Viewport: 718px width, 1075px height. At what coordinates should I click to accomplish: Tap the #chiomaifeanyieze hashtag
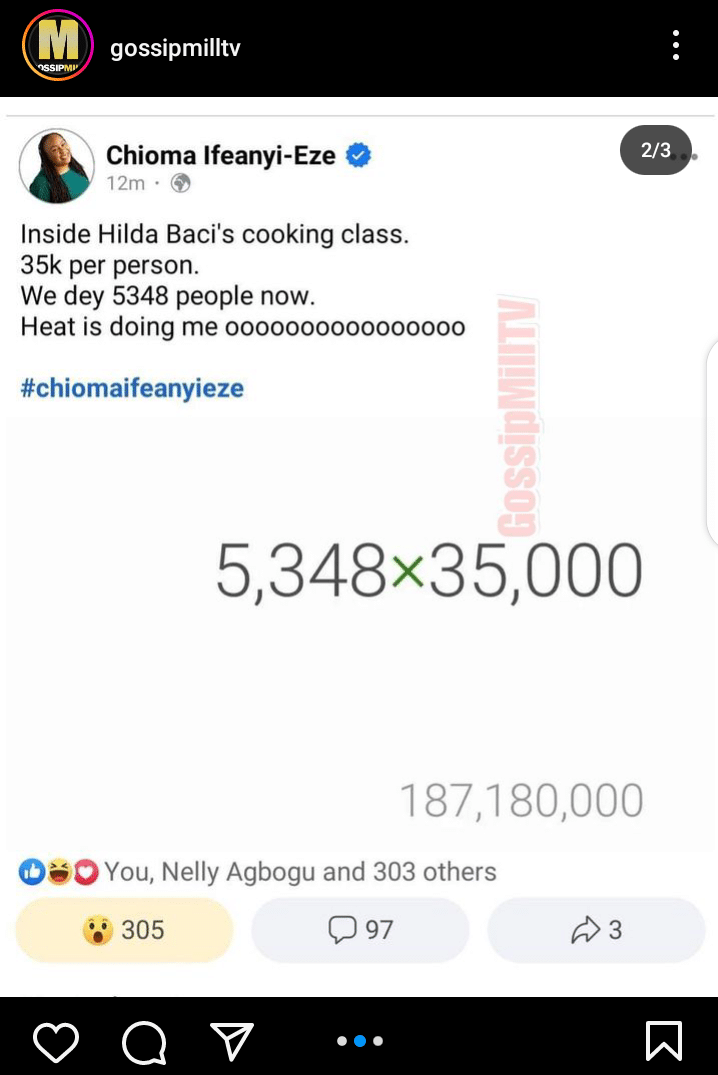tap(132, 388)
